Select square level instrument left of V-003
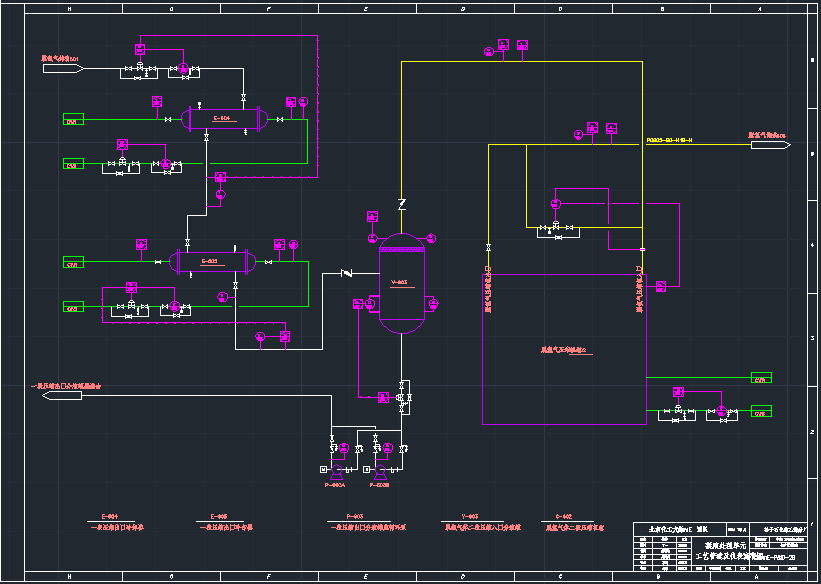This screenshot has width=821, height=584. tap(358, 304)
